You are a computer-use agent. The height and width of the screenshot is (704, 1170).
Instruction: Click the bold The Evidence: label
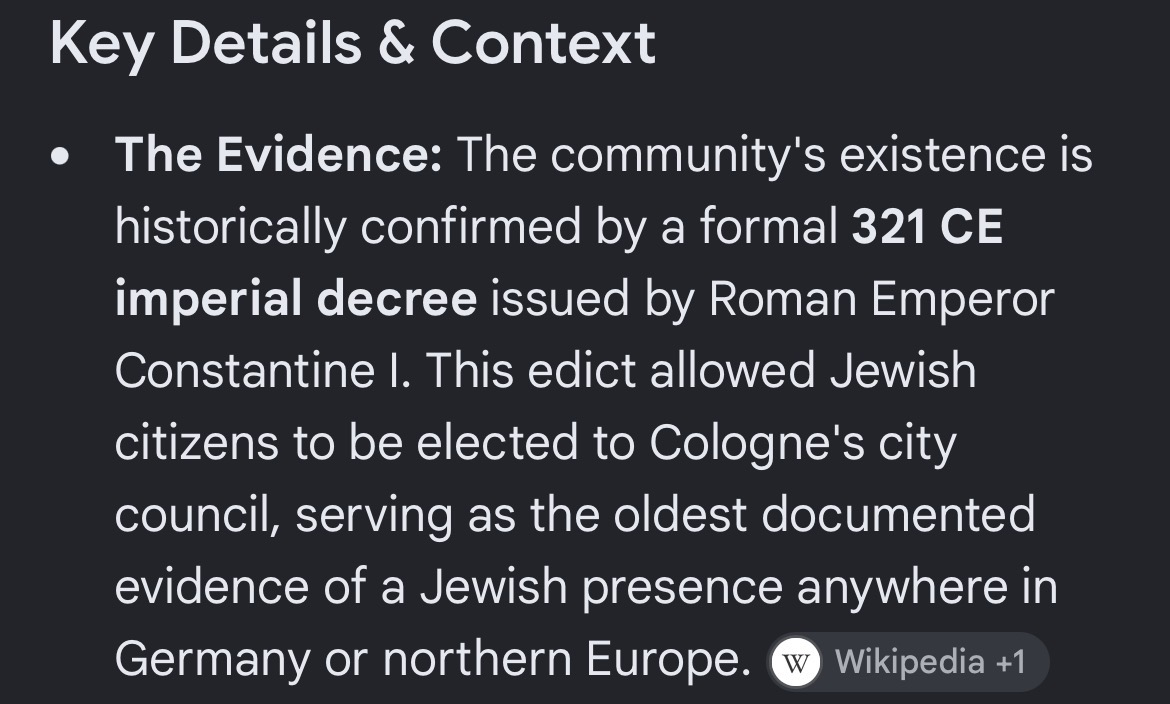278,155
